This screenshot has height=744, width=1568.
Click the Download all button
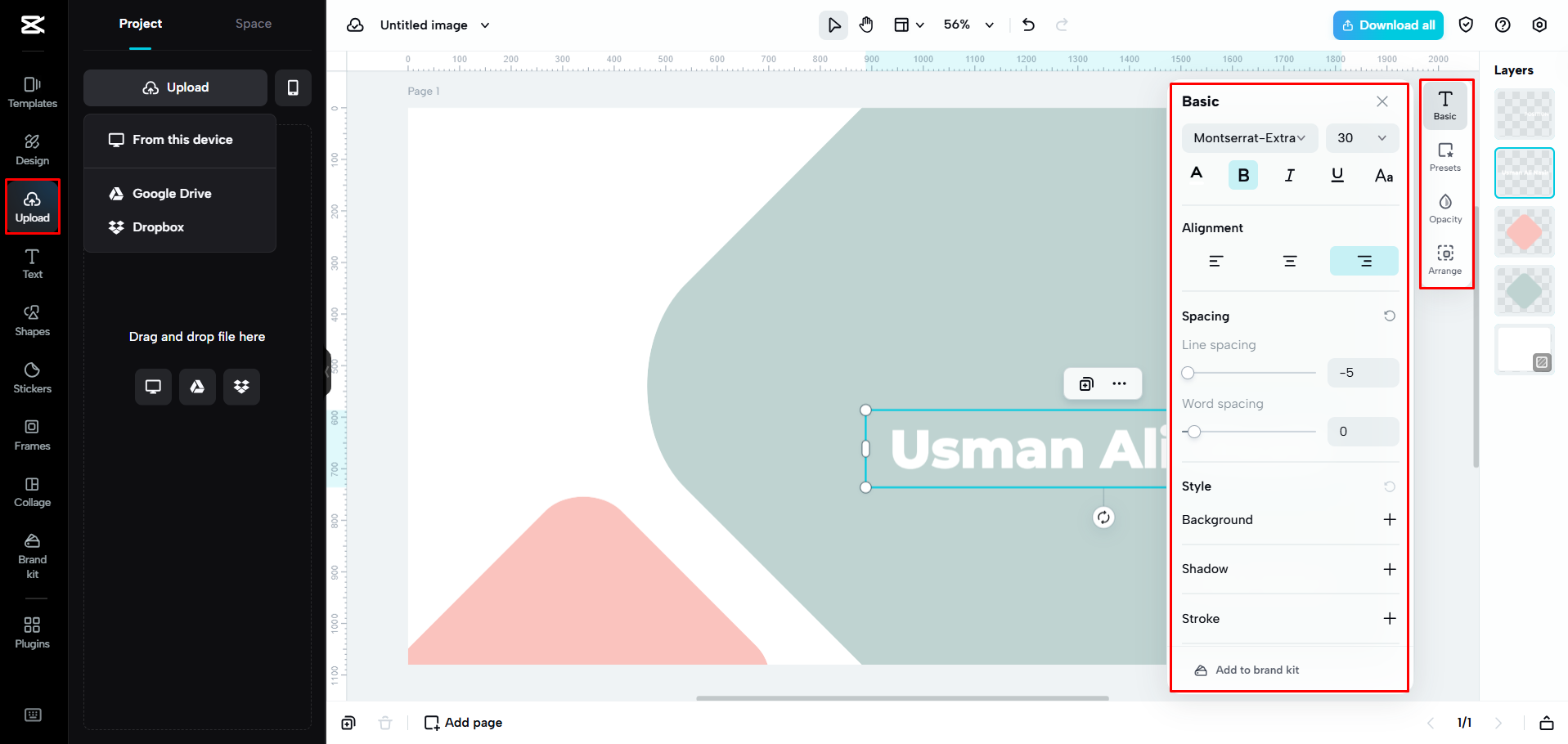pos(1388,25)
